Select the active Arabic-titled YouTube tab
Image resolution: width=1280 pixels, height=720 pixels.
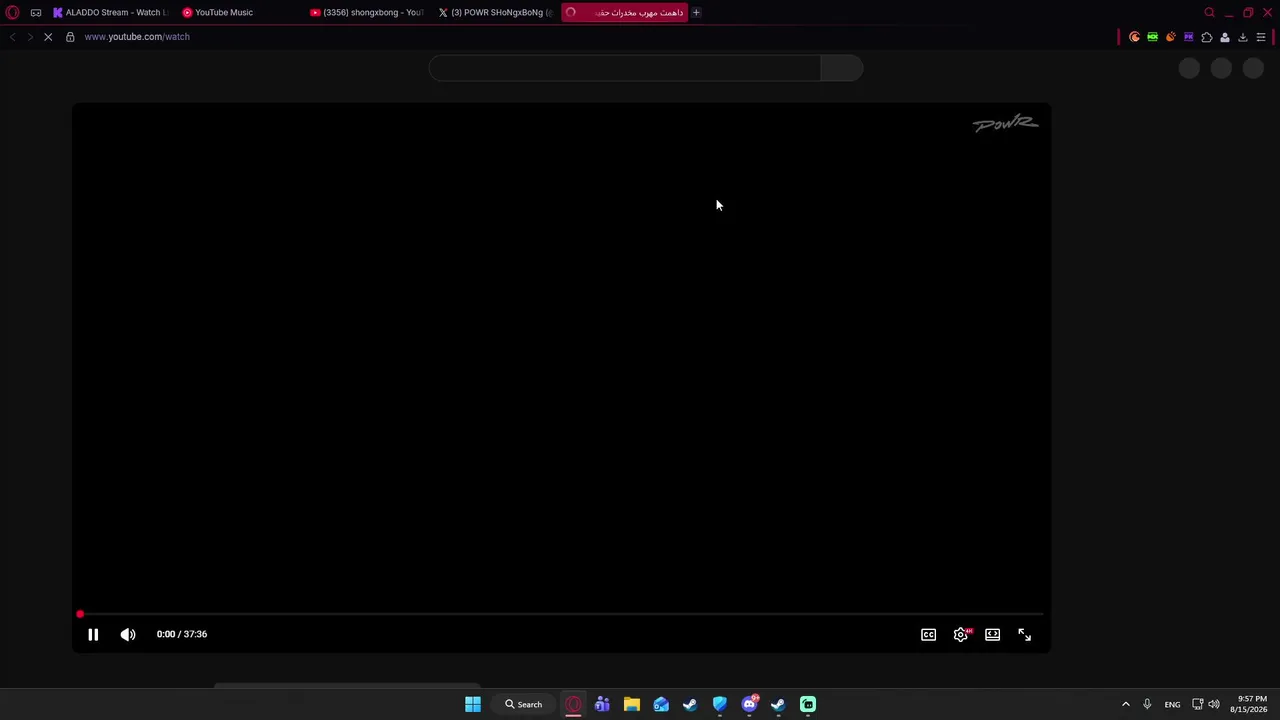[x=625, y=12]
